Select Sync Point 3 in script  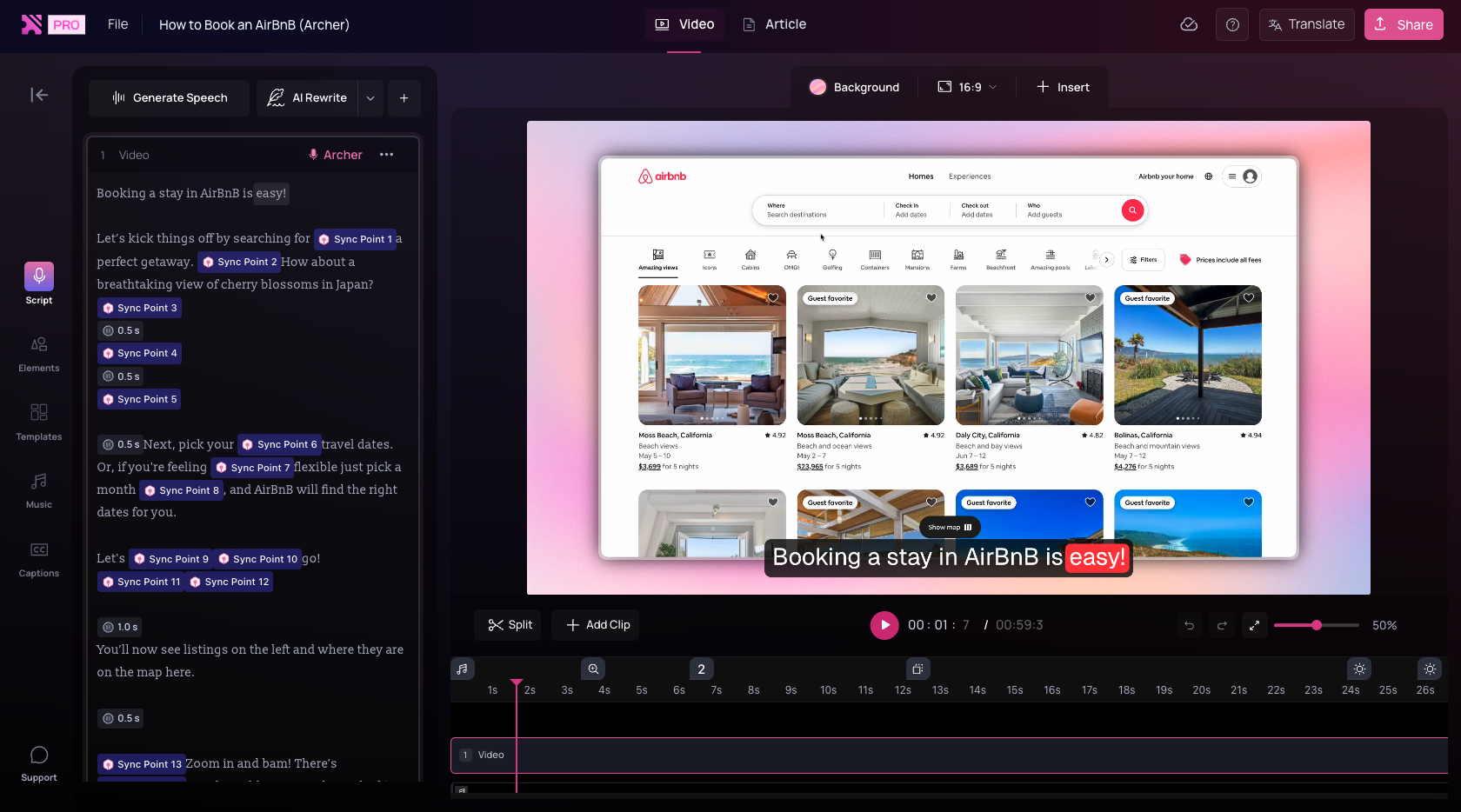pos(139,308)
